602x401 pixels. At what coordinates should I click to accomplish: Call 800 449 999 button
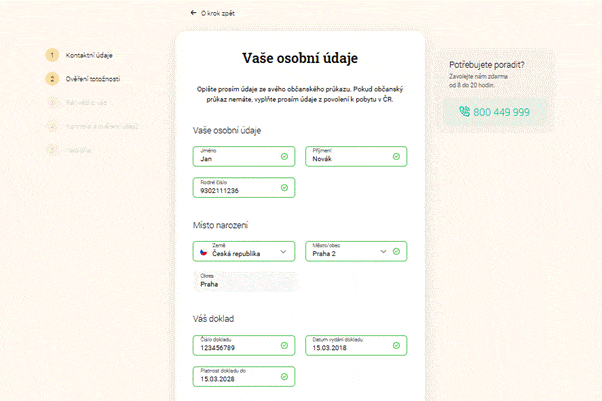click(x=495, y=112)
